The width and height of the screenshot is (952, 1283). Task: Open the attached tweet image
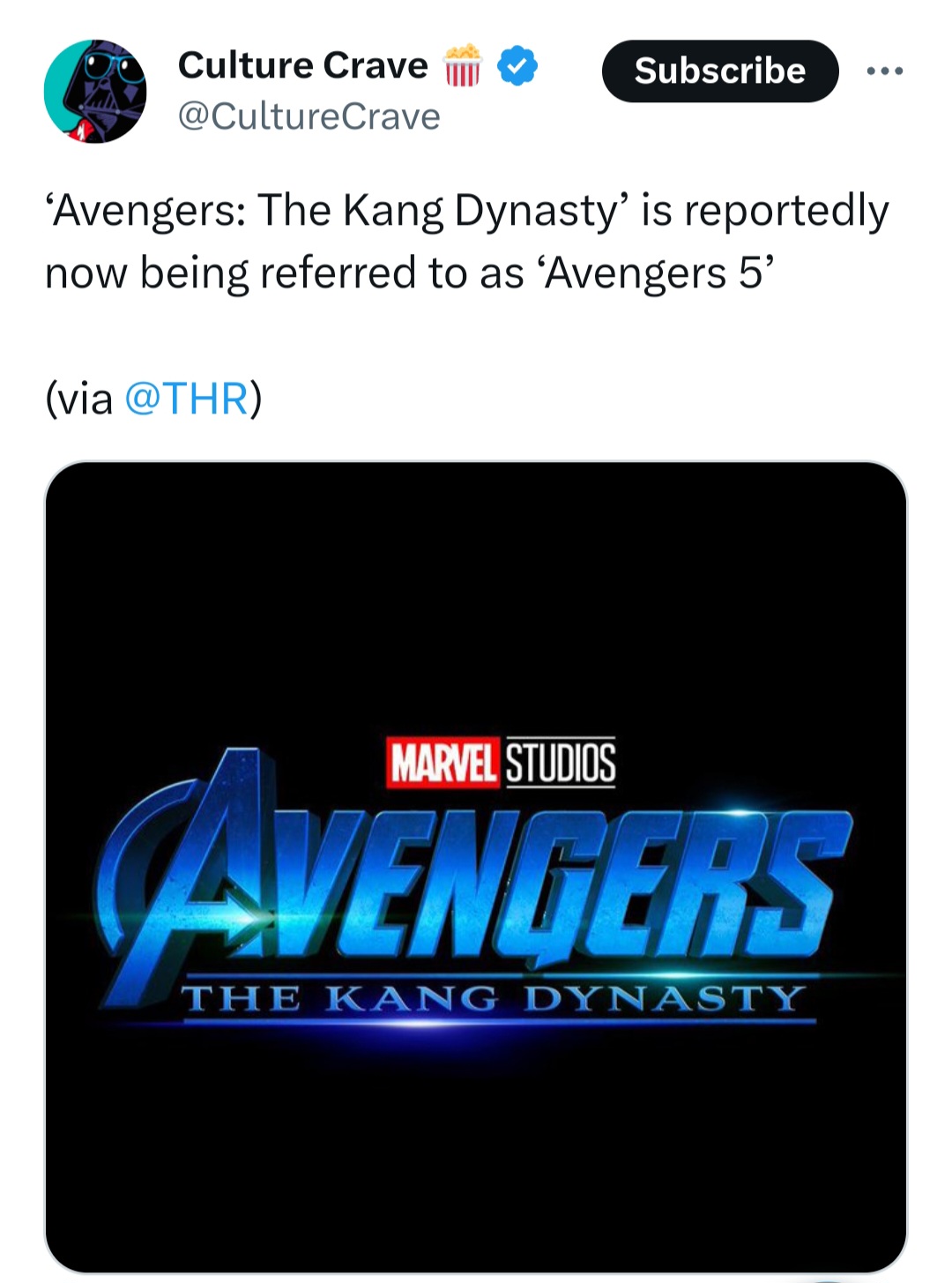476,617
